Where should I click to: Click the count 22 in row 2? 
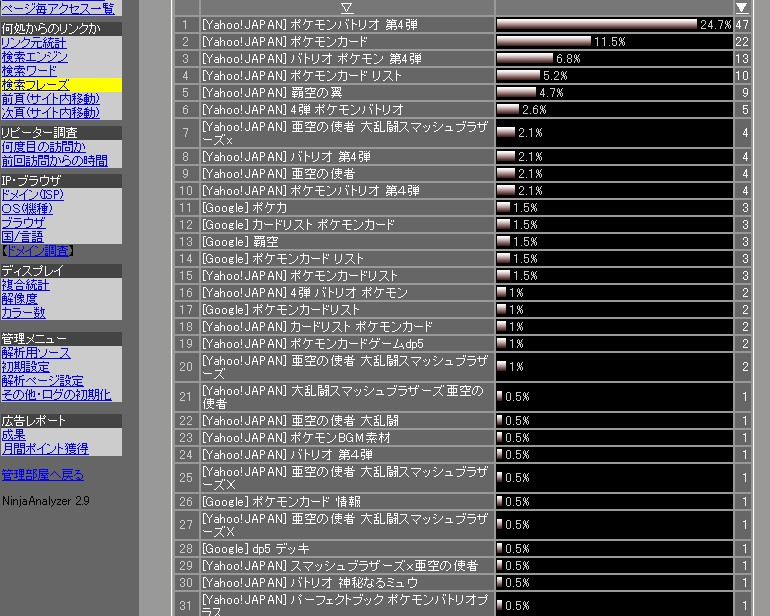(742, 42)
